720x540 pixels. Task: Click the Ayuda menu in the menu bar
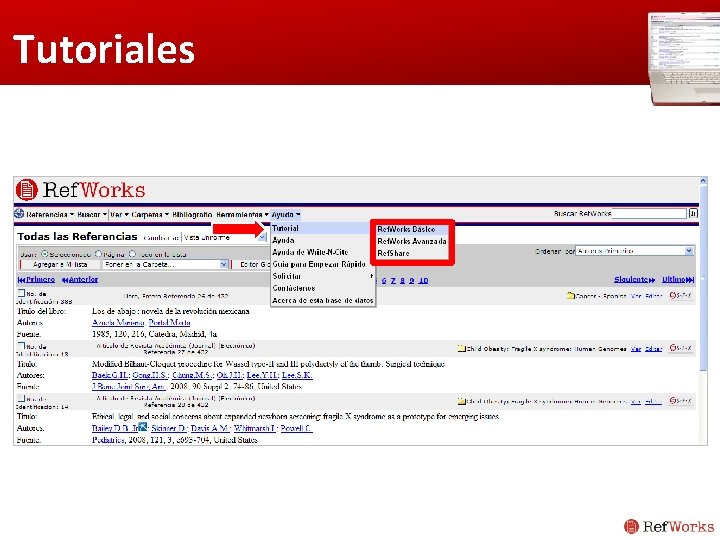[286, 214]
